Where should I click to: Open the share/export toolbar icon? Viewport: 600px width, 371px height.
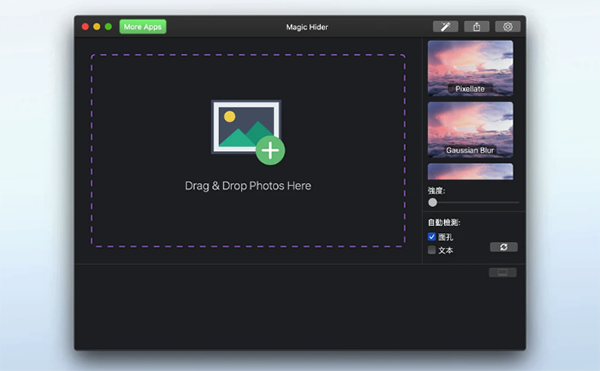pyautogui.click(x=476, y=27)
